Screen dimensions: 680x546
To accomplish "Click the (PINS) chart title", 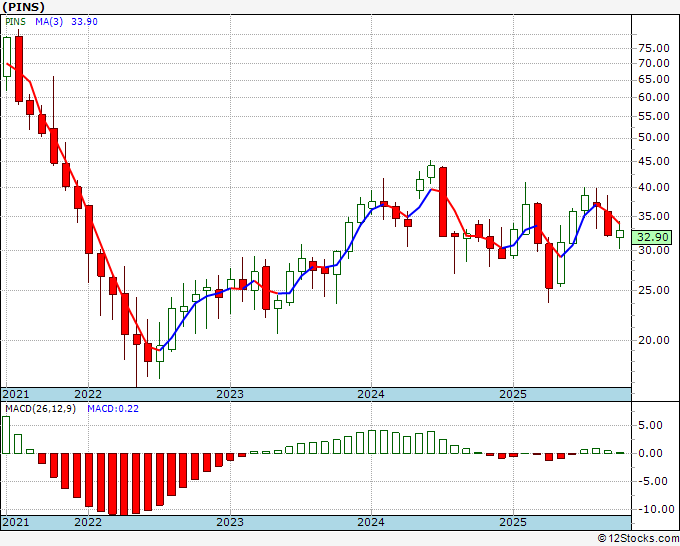I will pos(23,7).
